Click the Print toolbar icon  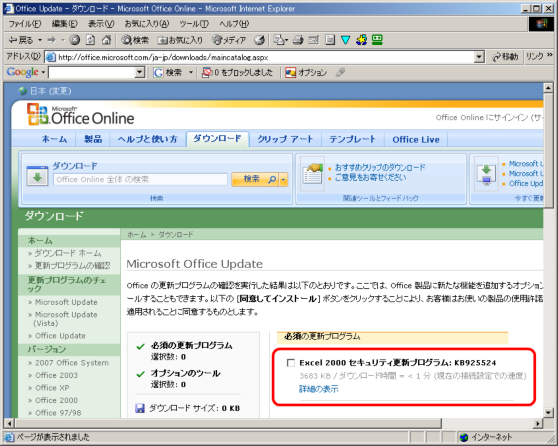click(298, 40)
